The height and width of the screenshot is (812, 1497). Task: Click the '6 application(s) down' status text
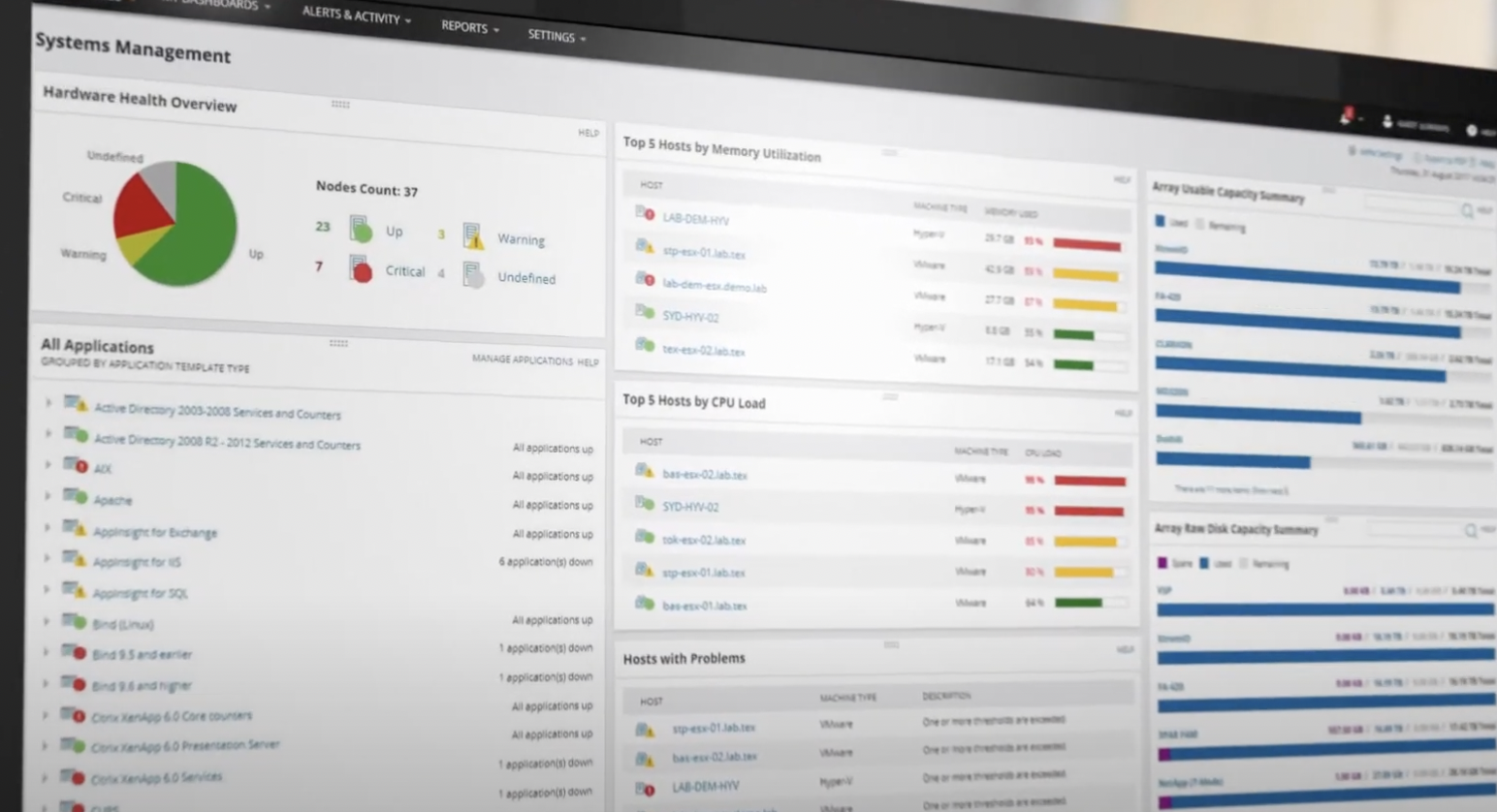tap(546, 562)
